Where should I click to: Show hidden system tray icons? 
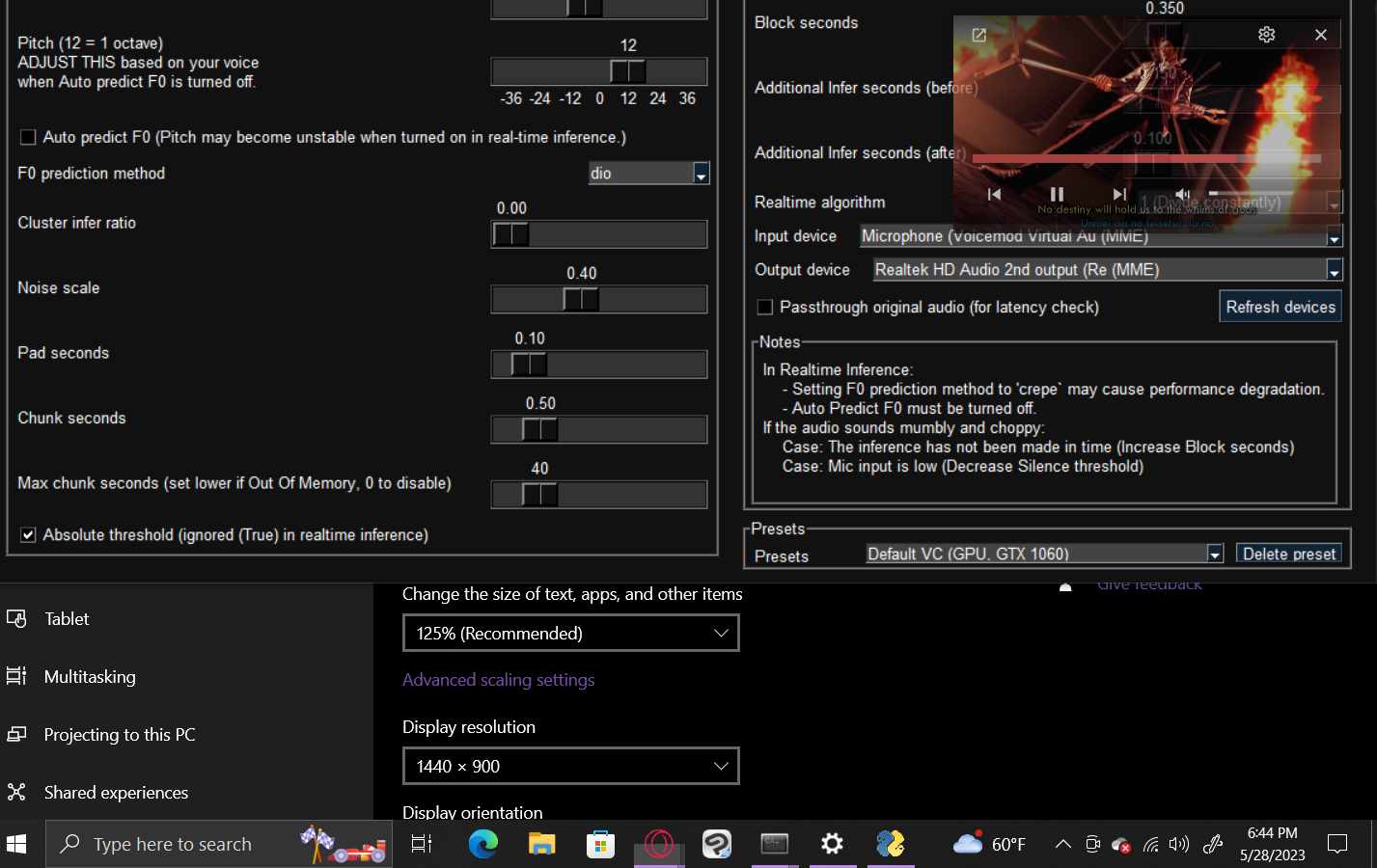1062,844
